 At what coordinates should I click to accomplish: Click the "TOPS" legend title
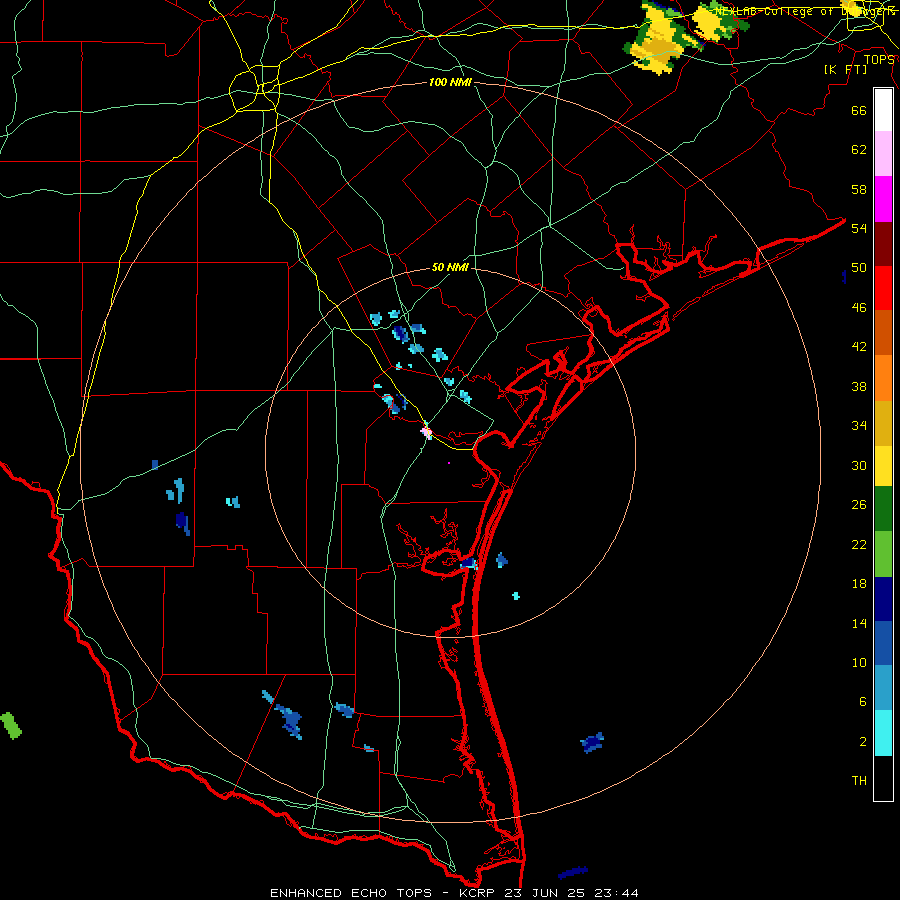click(879, 60)
